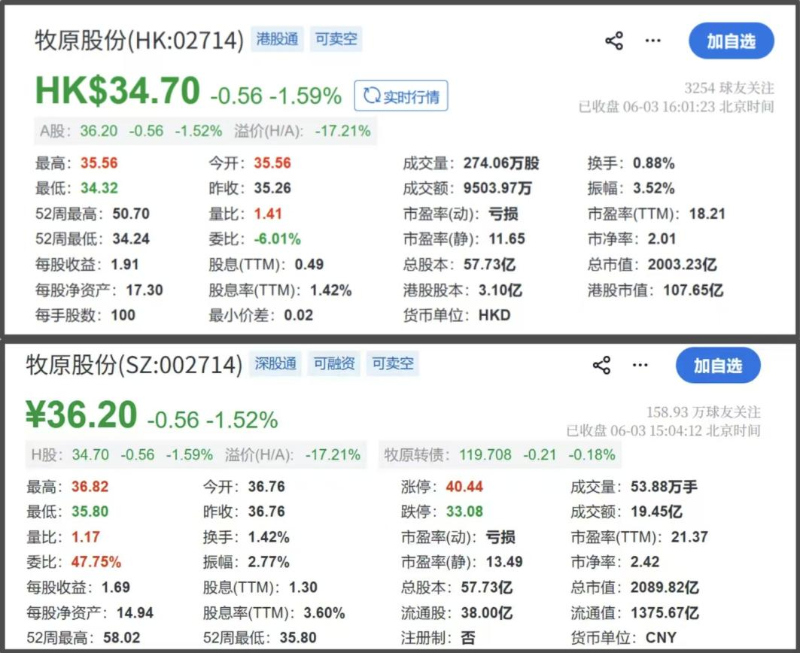Click 加自选 button for HK:02714
This screenshot has width=800, height=653.
731,41
